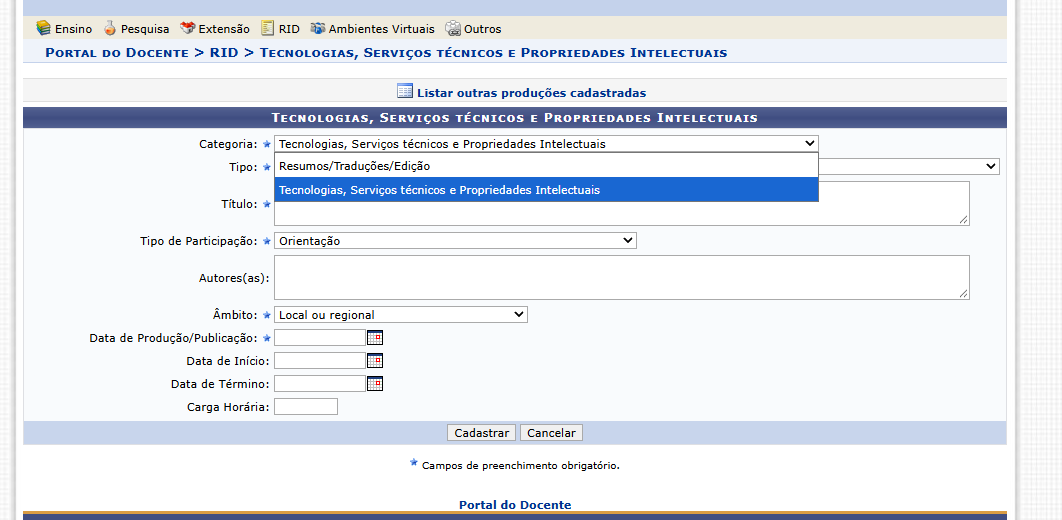
Task: Click the Carga Horária label
Action: coord(228,408)
